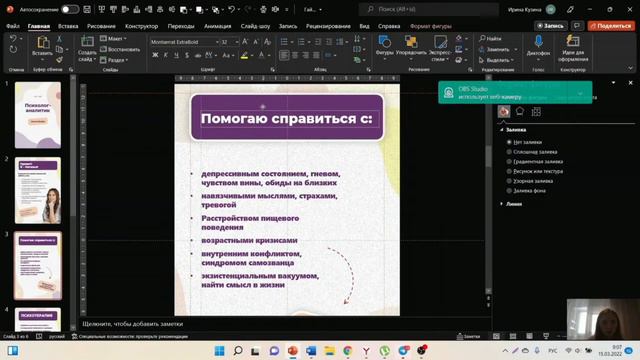Viewport: 640px width, 360px height.
Task: Open Word from the Windows taskbar
Action: point(311,351)
